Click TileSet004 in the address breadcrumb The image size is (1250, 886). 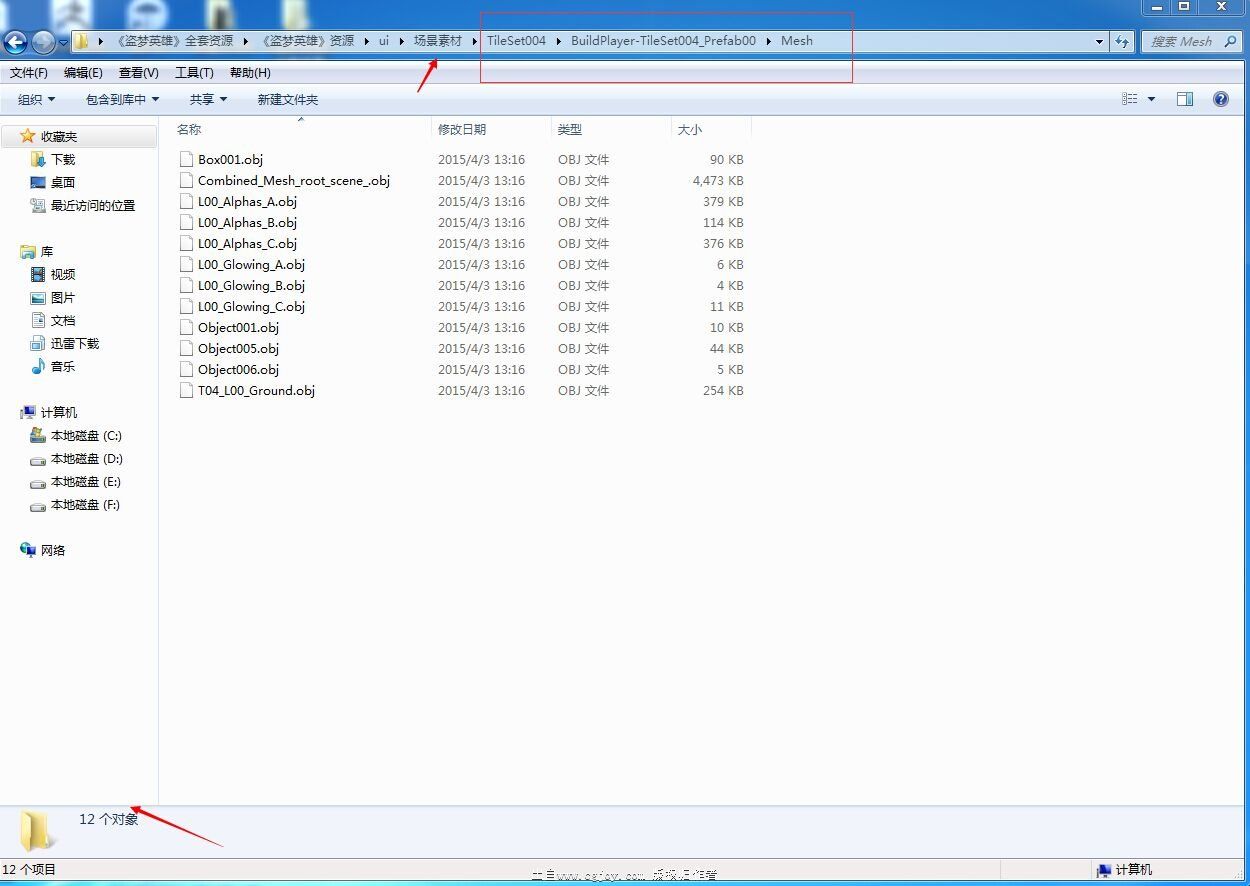516,41
